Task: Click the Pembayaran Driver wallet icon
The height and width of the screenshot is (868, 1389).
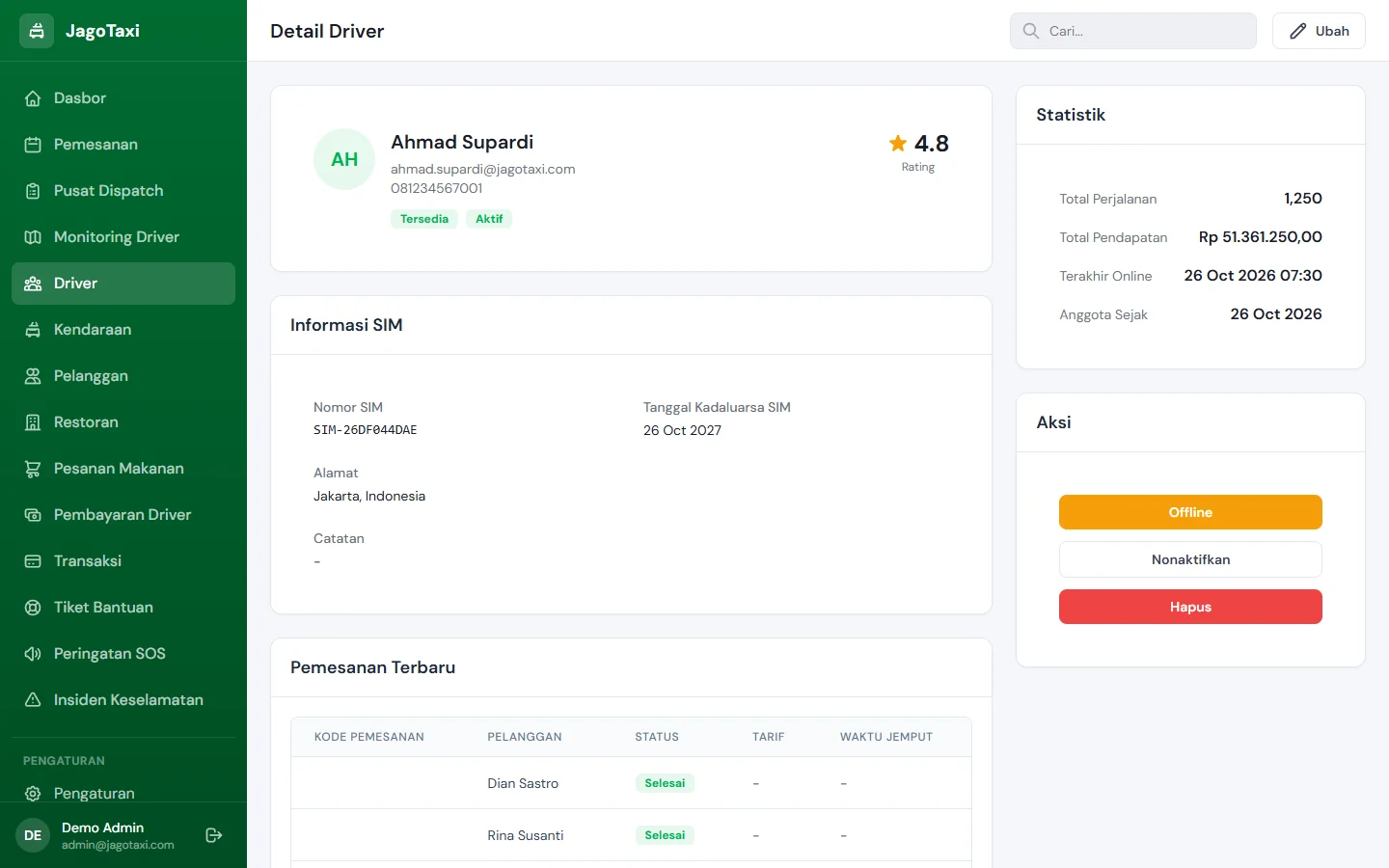Action: click(x=33, y=515)
